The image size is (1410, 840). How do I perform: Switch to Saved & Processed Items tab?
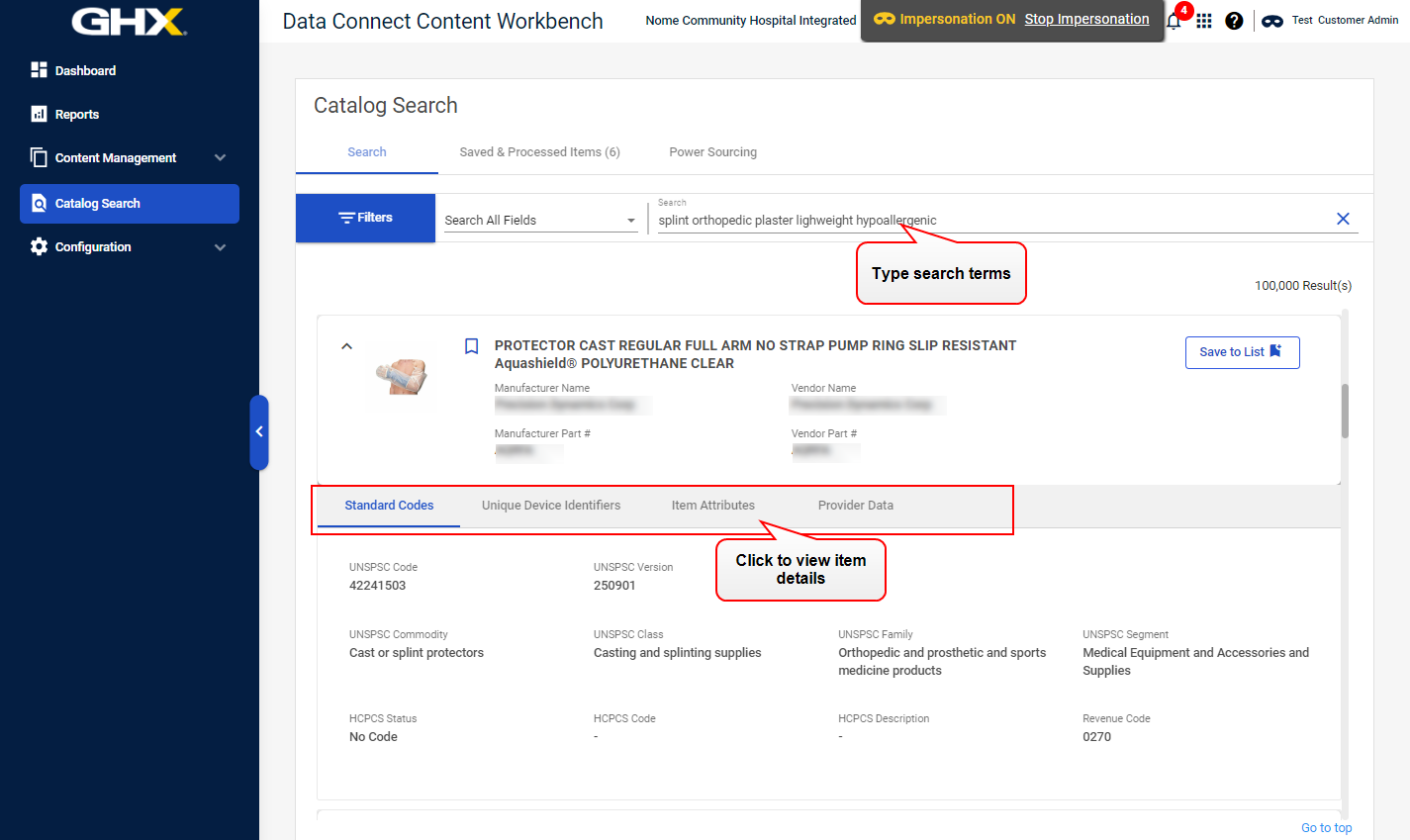pos(539,152)
